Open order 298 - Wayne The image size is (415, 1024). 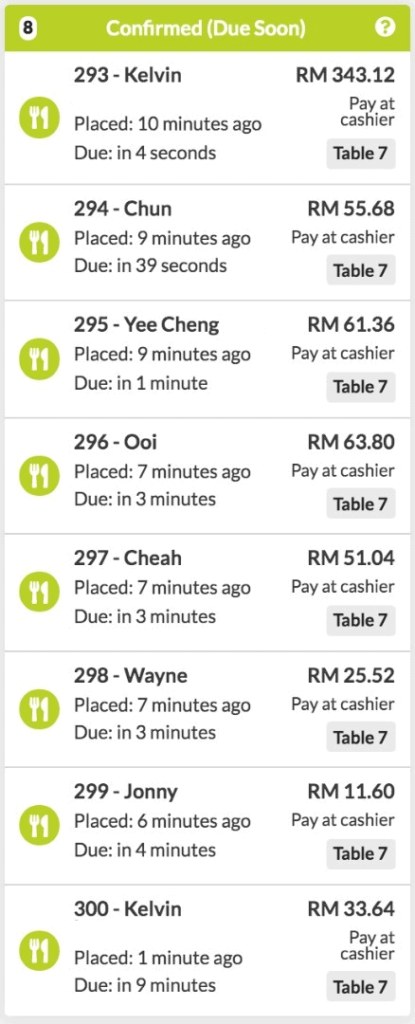[x=208, y=709]
